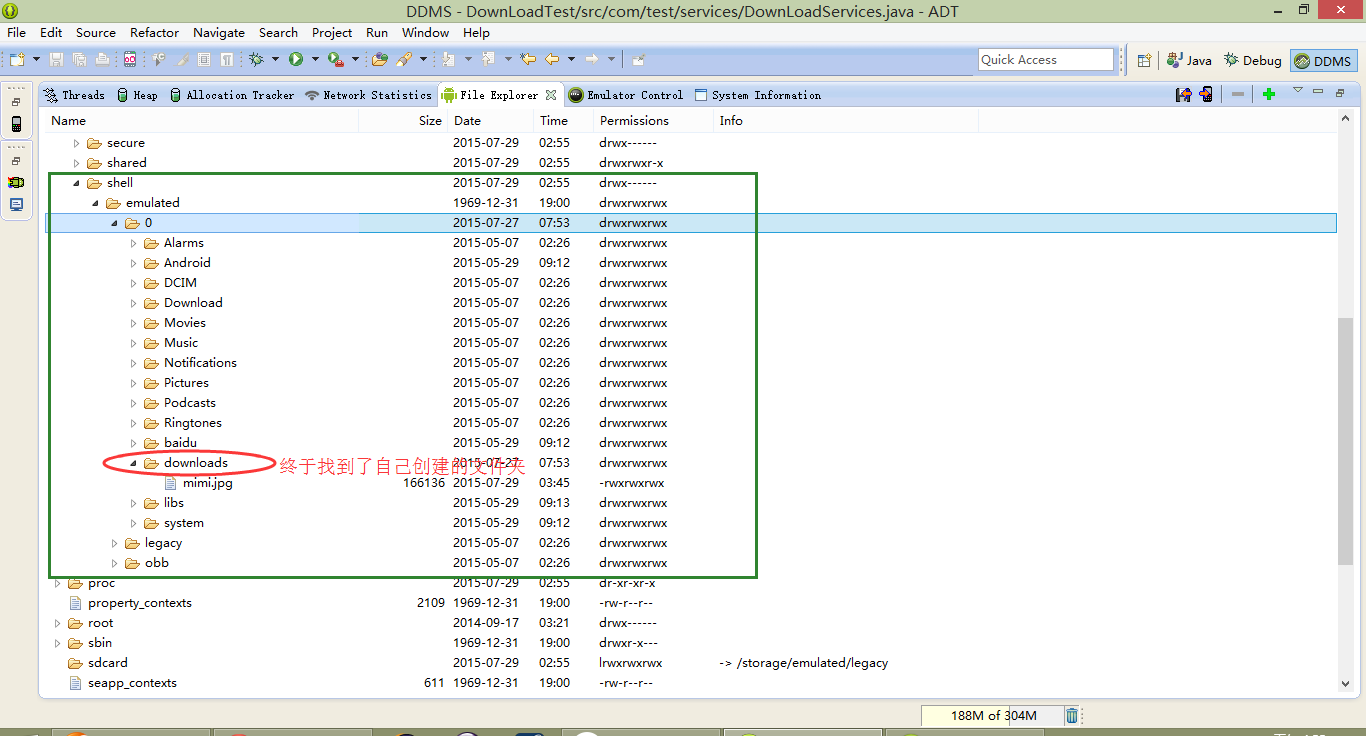
Task: Switch to the DDMS perspective
Action: click(1323, 61)
